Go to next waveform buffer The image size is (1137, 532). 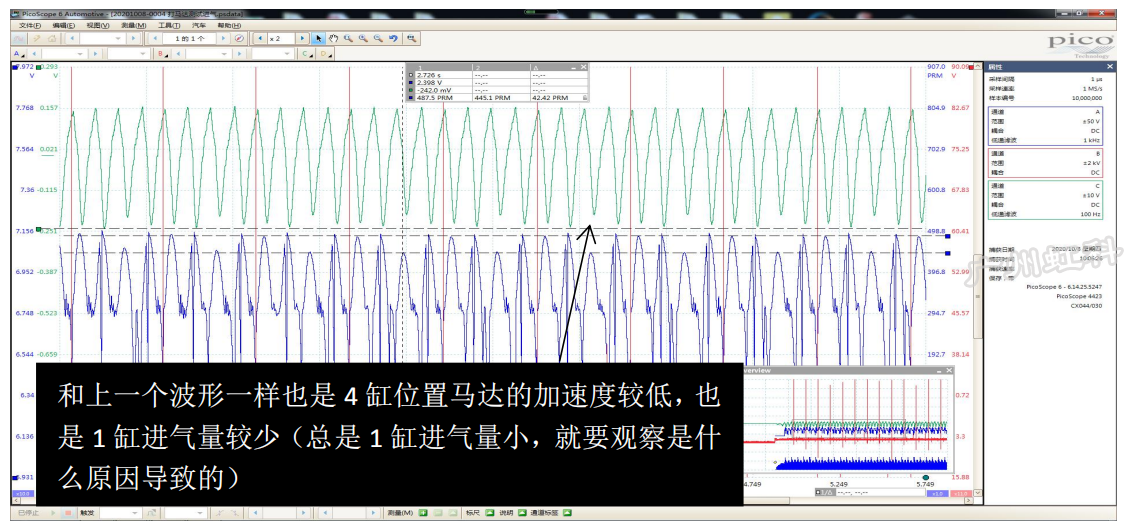223,38
